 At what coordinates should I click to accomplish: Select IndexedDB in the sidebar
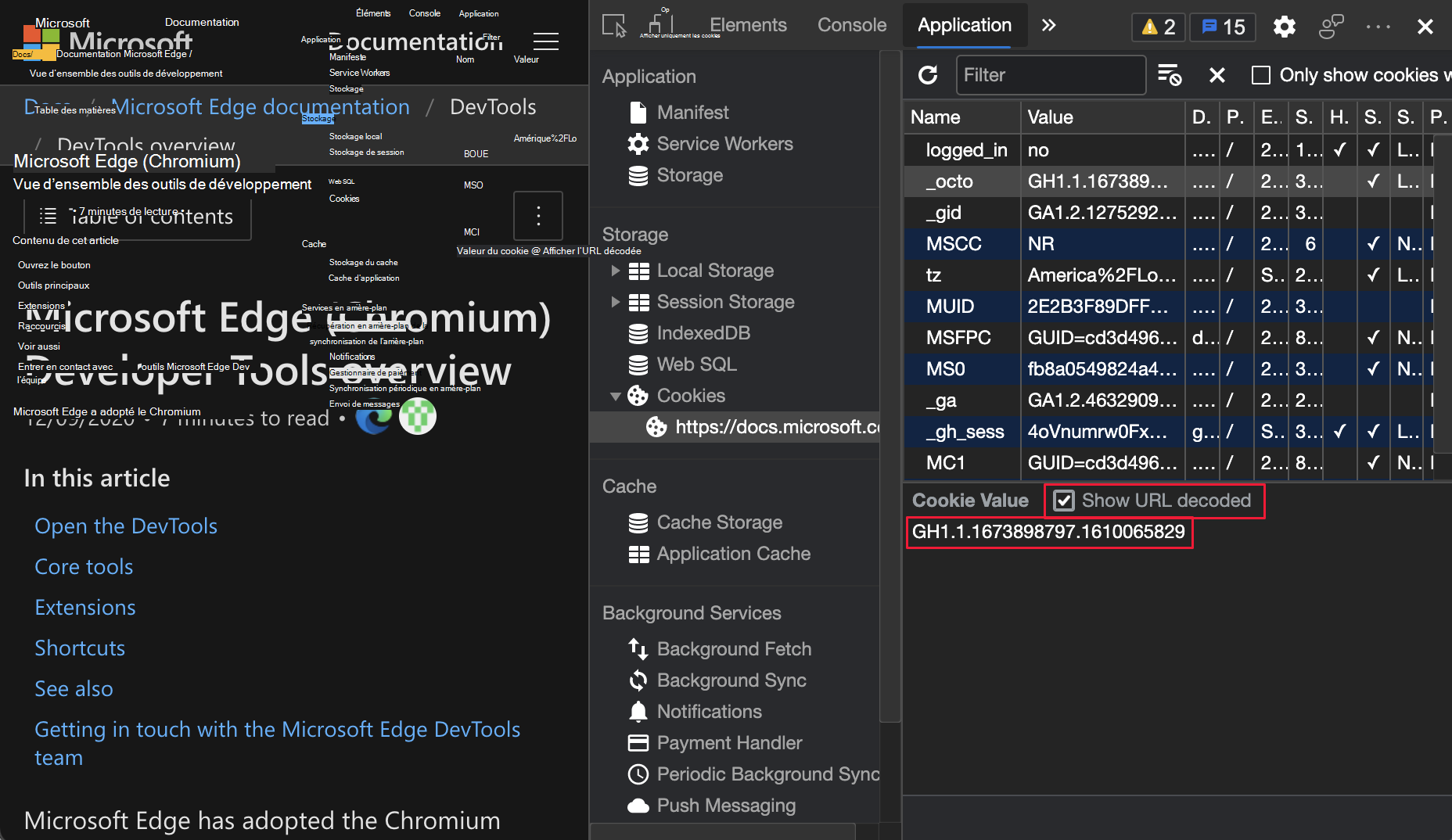click(703, 333)
